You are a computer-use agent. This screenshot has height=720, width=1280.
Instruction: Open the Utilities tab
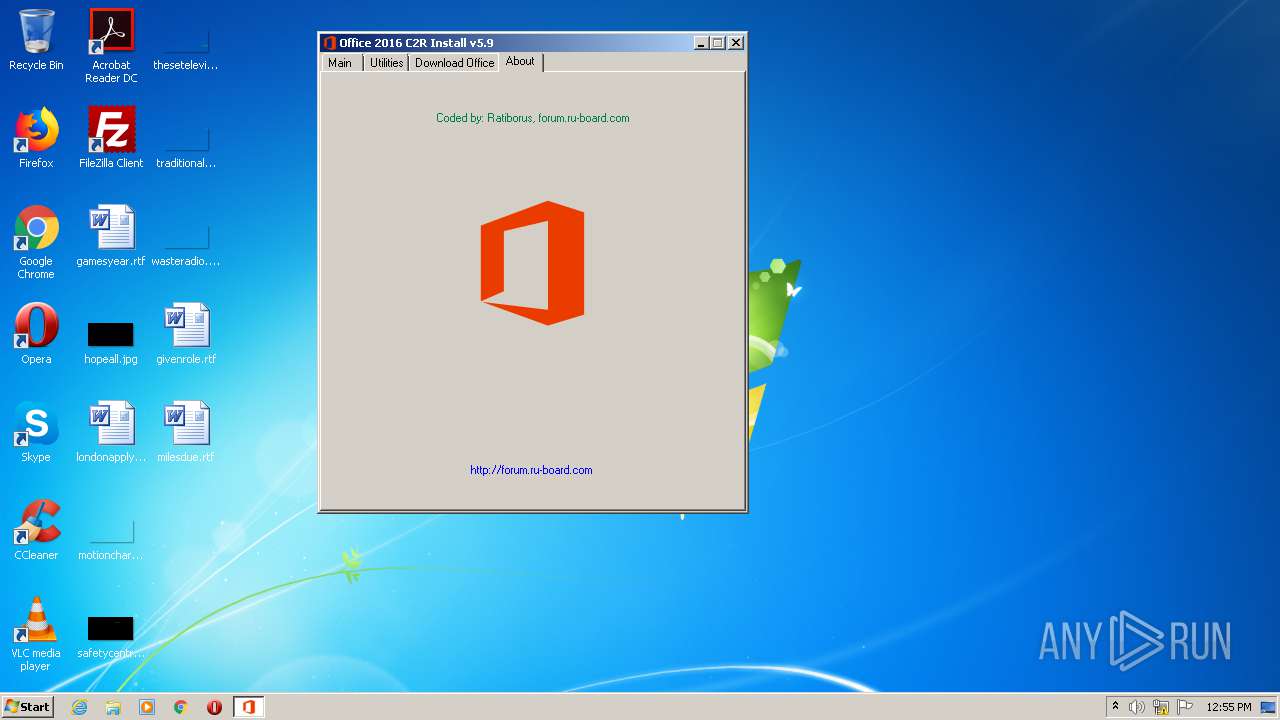[386, 62]
